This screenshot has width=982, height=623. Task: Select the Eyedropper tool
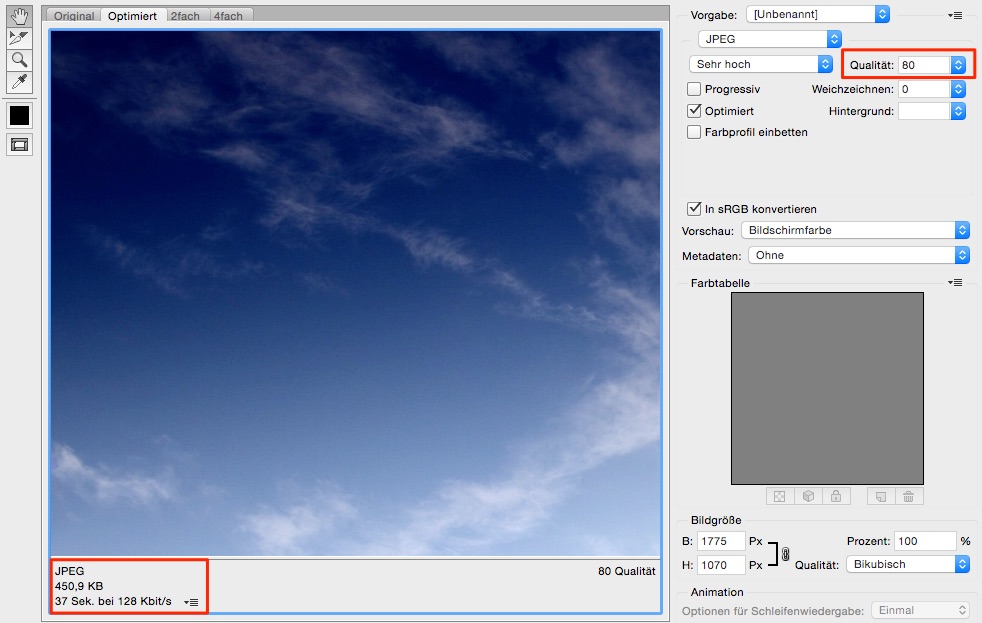pyautogui.click(x=19, y=82)
